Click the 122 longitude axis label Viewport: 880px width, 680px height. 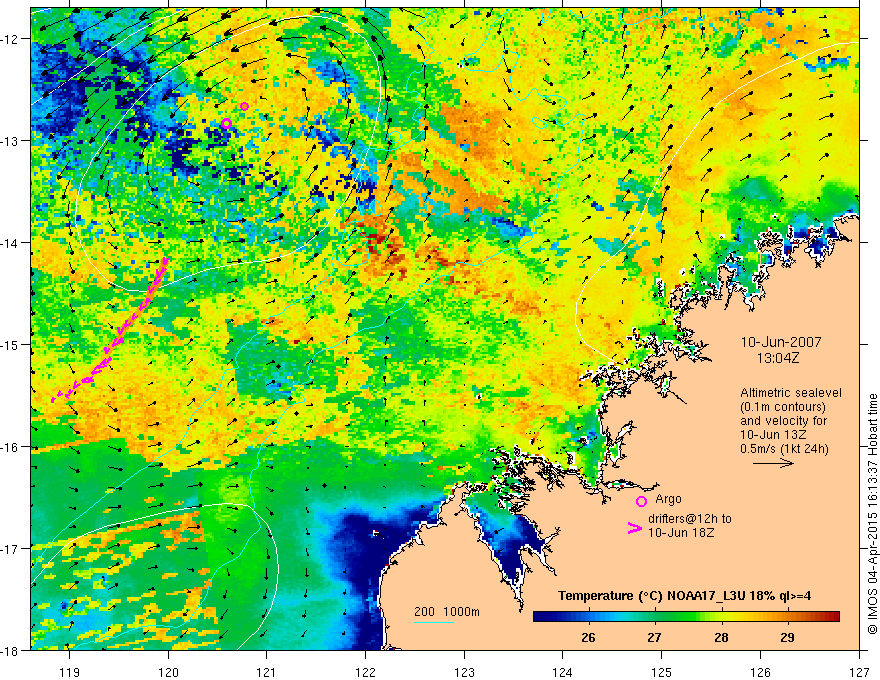tap(365, 672)
